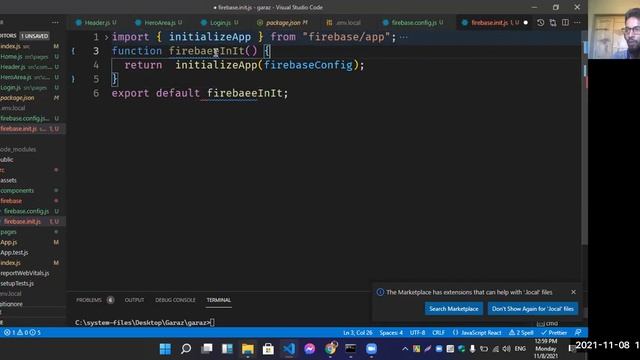Collapse the firebase folder
Screen dimensions: 640x360
click(x=11, y=201)
